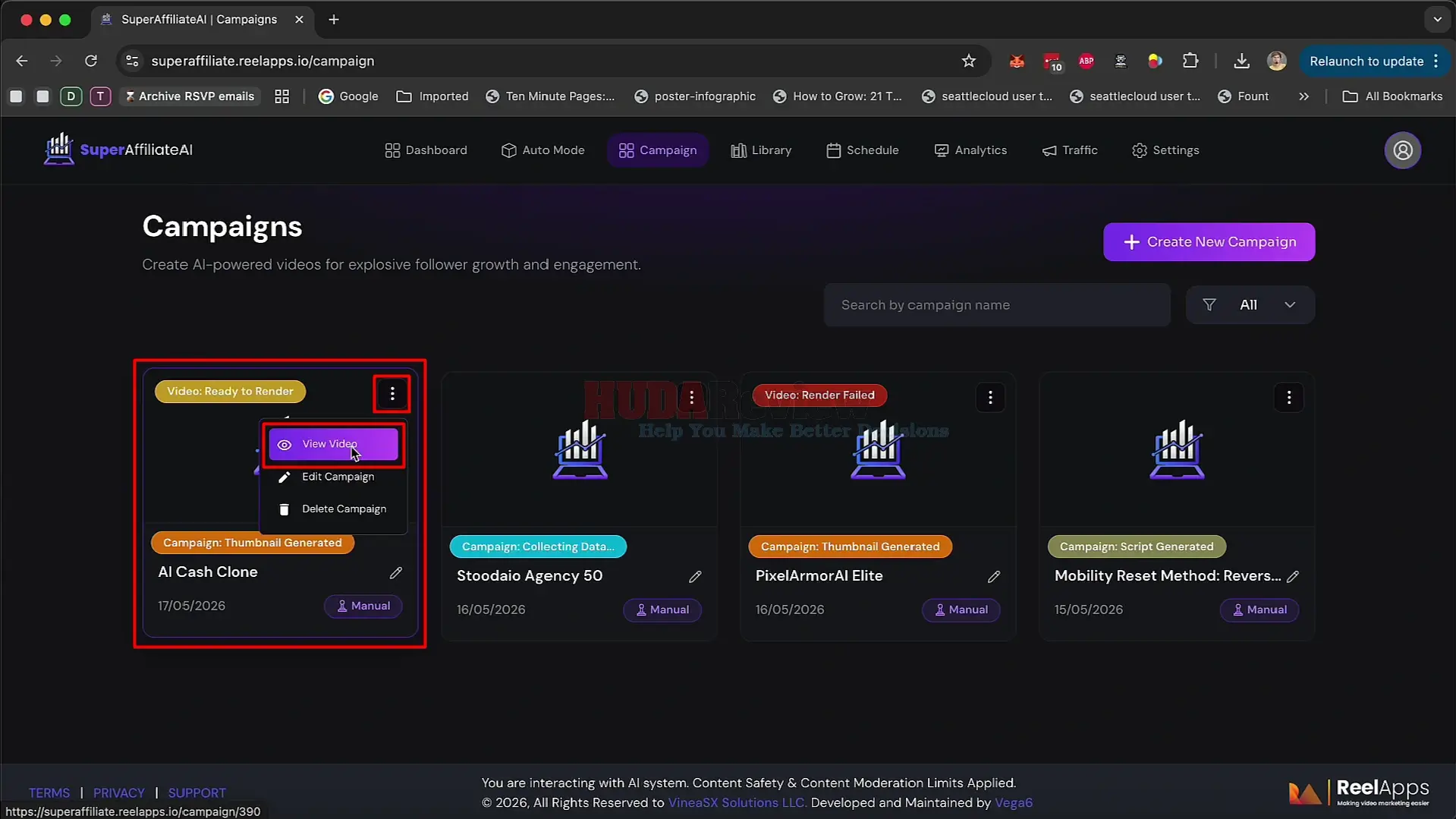Click Create New Campaign button
The height and width of the screenshot is (819, 1456).
1209,242
